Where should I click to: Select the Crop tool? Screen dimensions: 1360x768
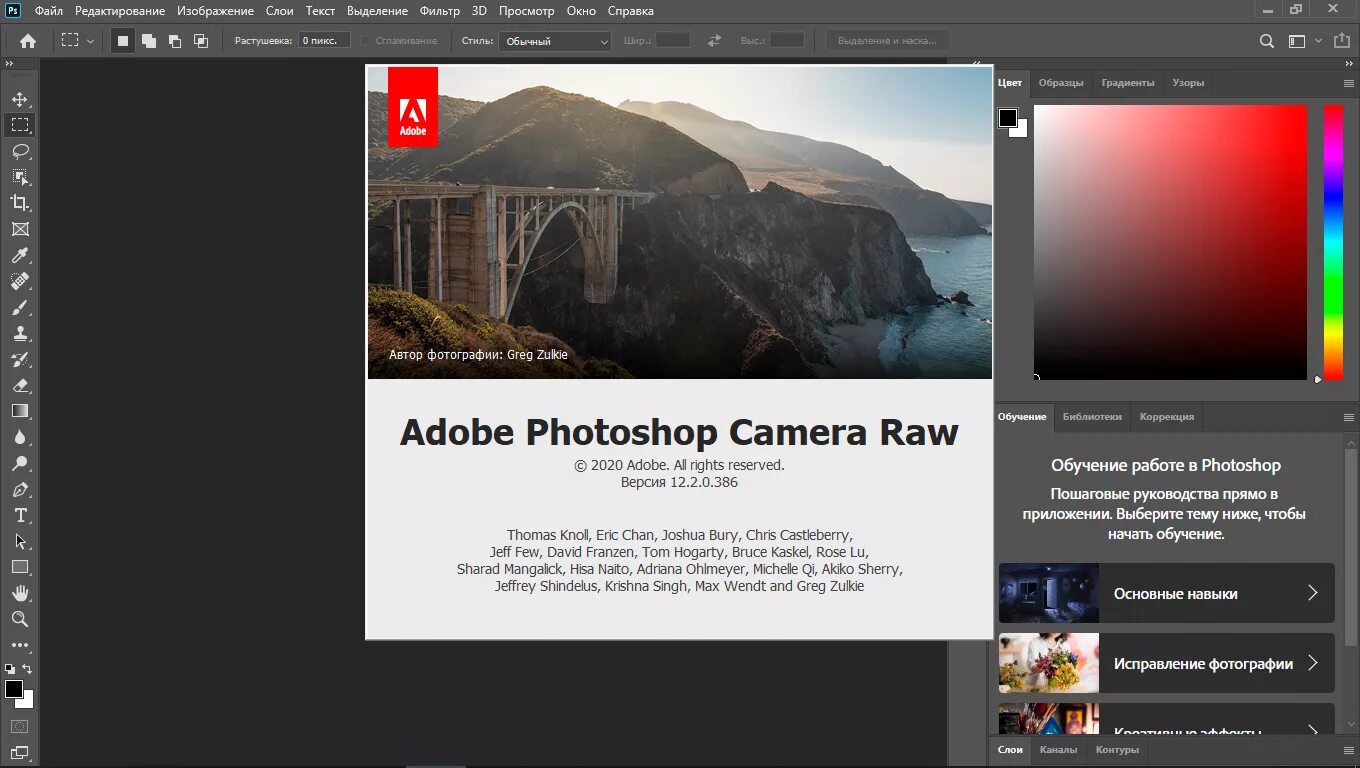point(20,203)
